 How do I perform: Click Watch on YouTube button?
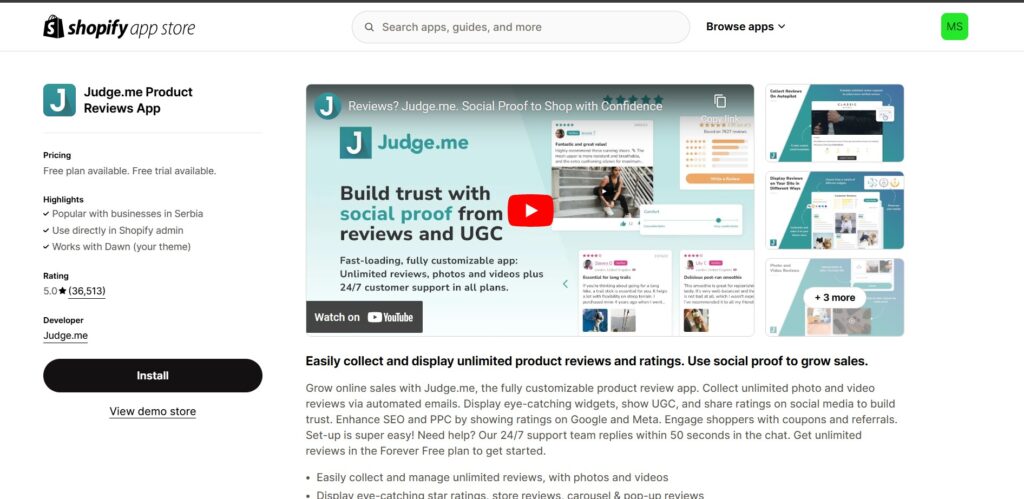364,317
